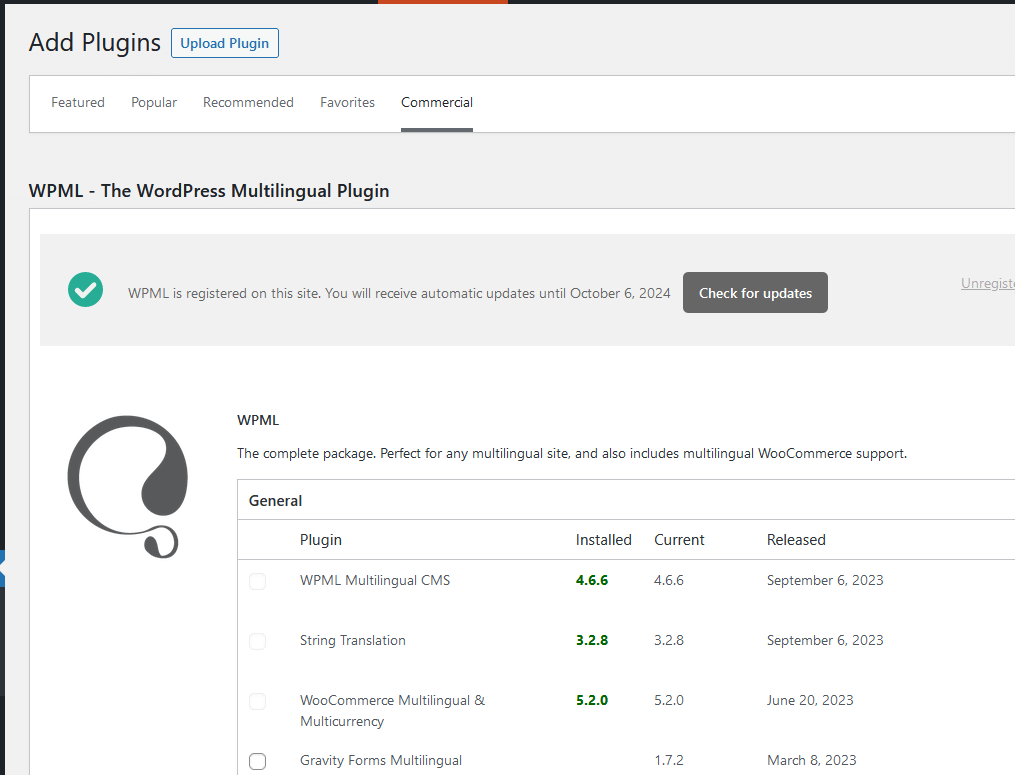Check the WPML Multilingual CMS checkbox

click(257, 581)
